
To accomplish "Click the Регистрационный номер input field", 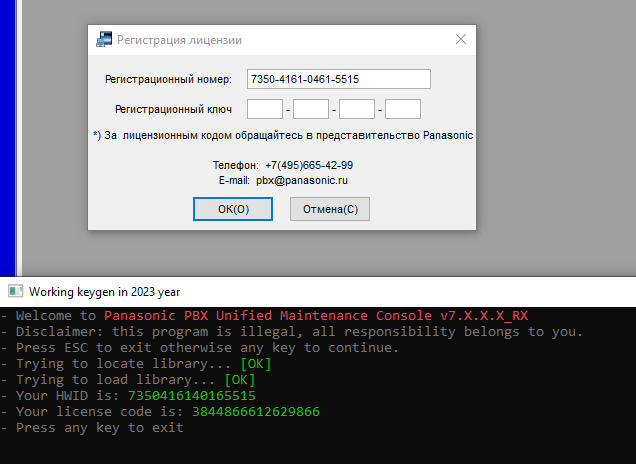I will coord(339,79).
